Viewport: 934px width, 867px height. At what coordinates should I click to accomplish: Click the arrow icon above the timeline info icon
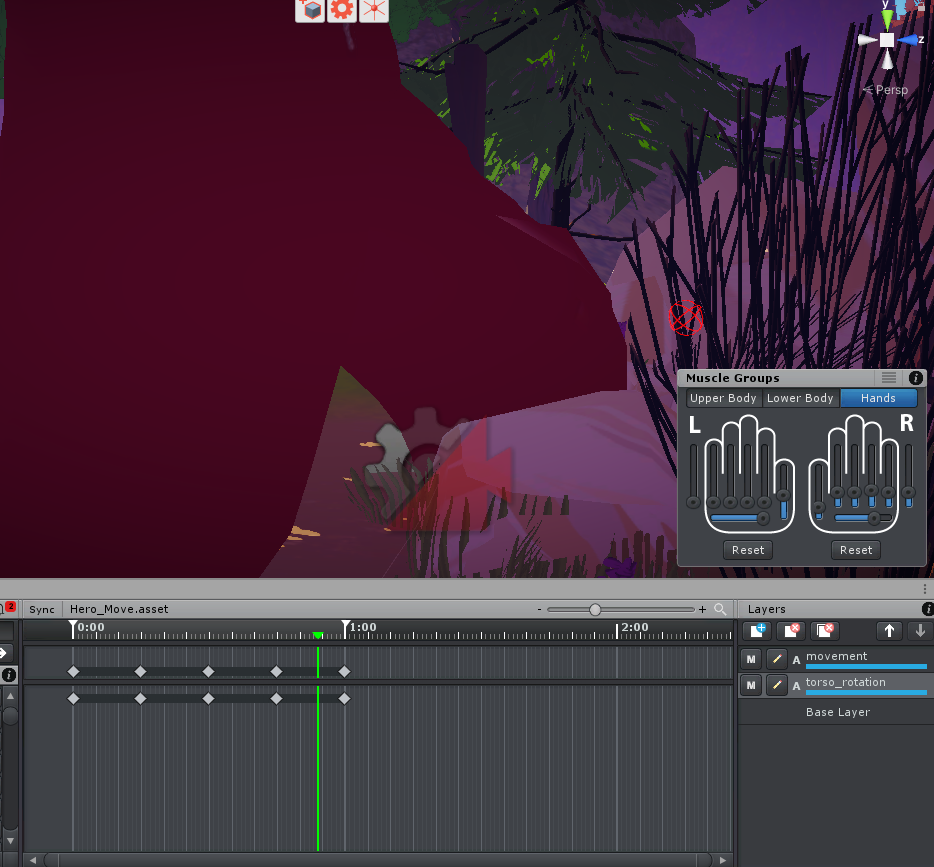coord(4,653)
